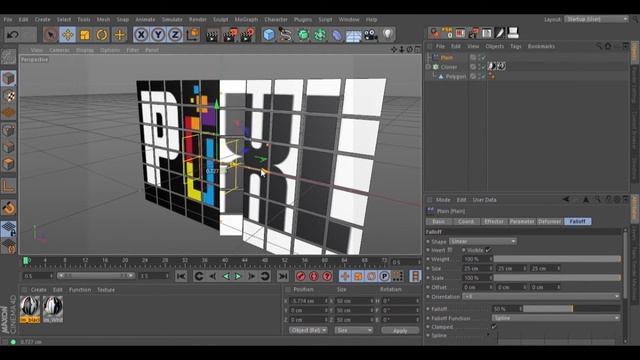Open the Light objects bulb icon

click(x=388, y=35)
